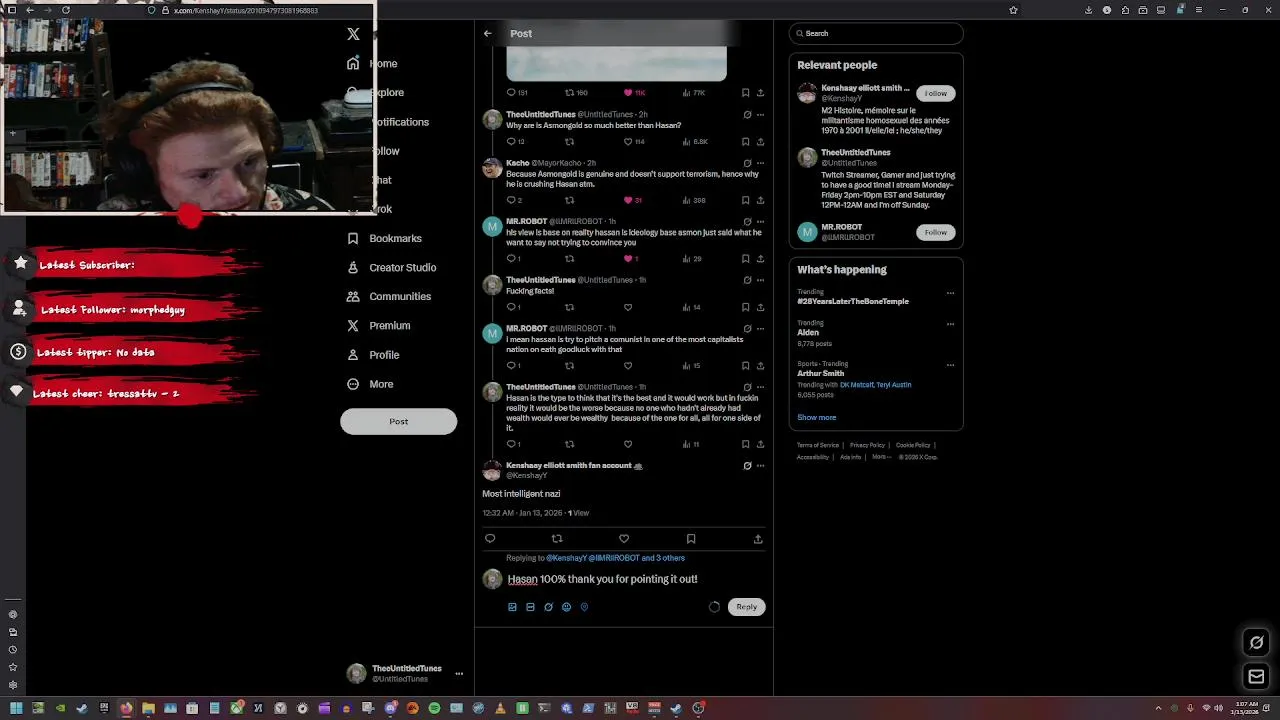Expand the More menu in sidebar
The width and height of the screenshot is (1280, 720).
coord(370,384)
